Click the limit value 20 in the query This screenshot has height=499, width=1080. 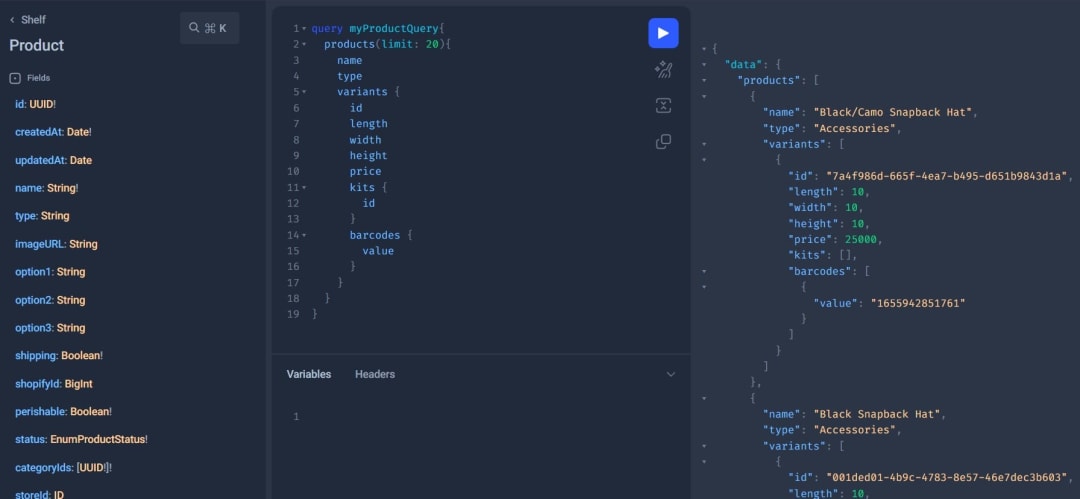pos(432,45)
